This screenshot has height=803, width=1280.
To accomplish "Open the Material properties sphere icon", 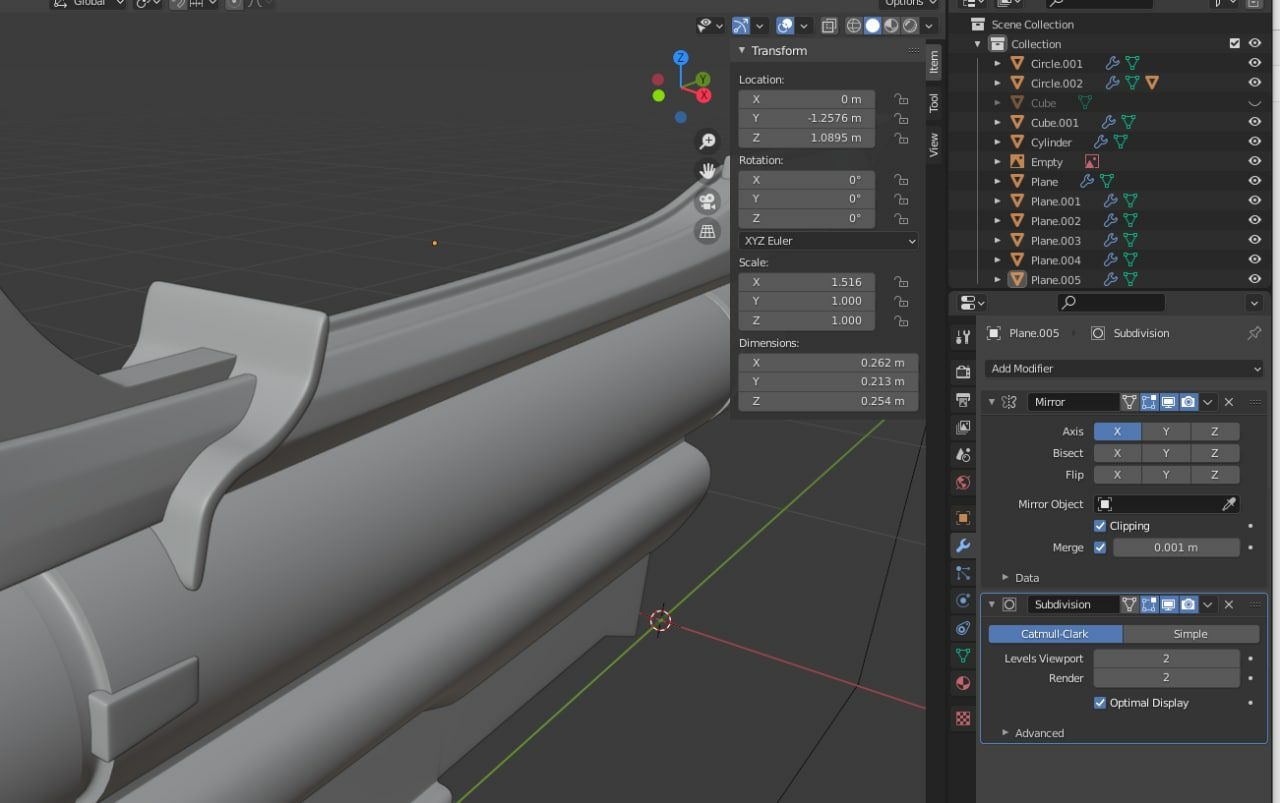I will point(963,684).
